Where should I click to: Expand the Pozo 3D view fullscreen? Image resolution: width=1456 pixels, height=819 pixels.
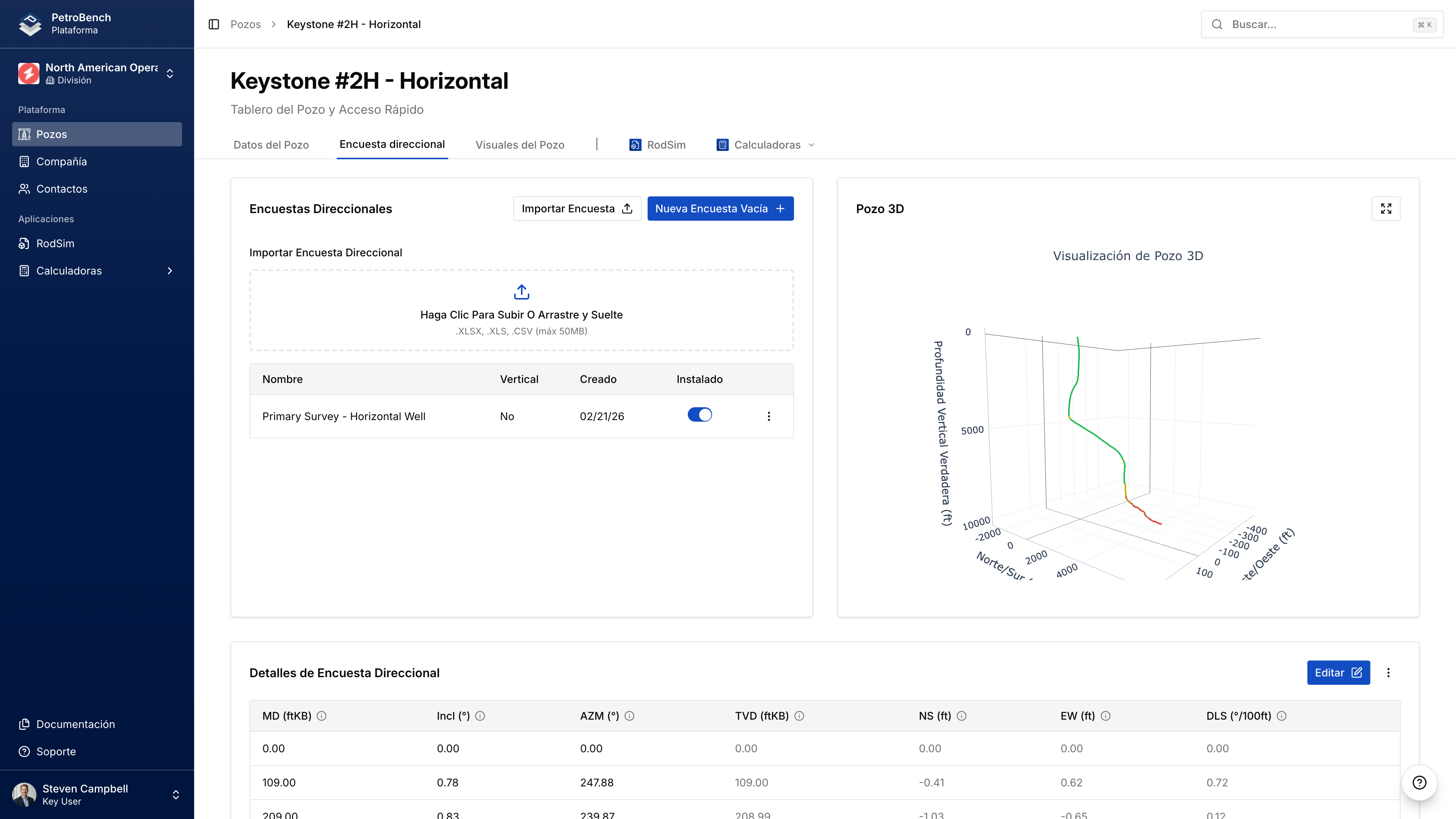(x=1386, y=209)
